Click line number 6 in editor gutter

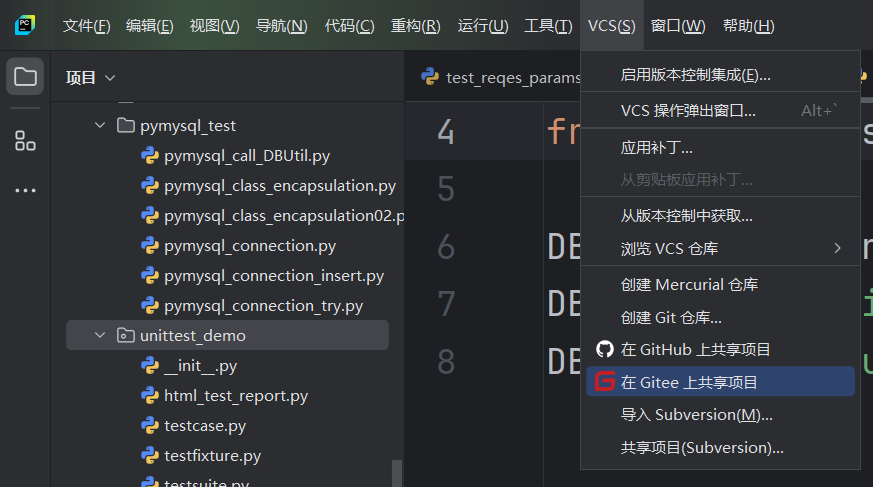(x=446, y=247)
